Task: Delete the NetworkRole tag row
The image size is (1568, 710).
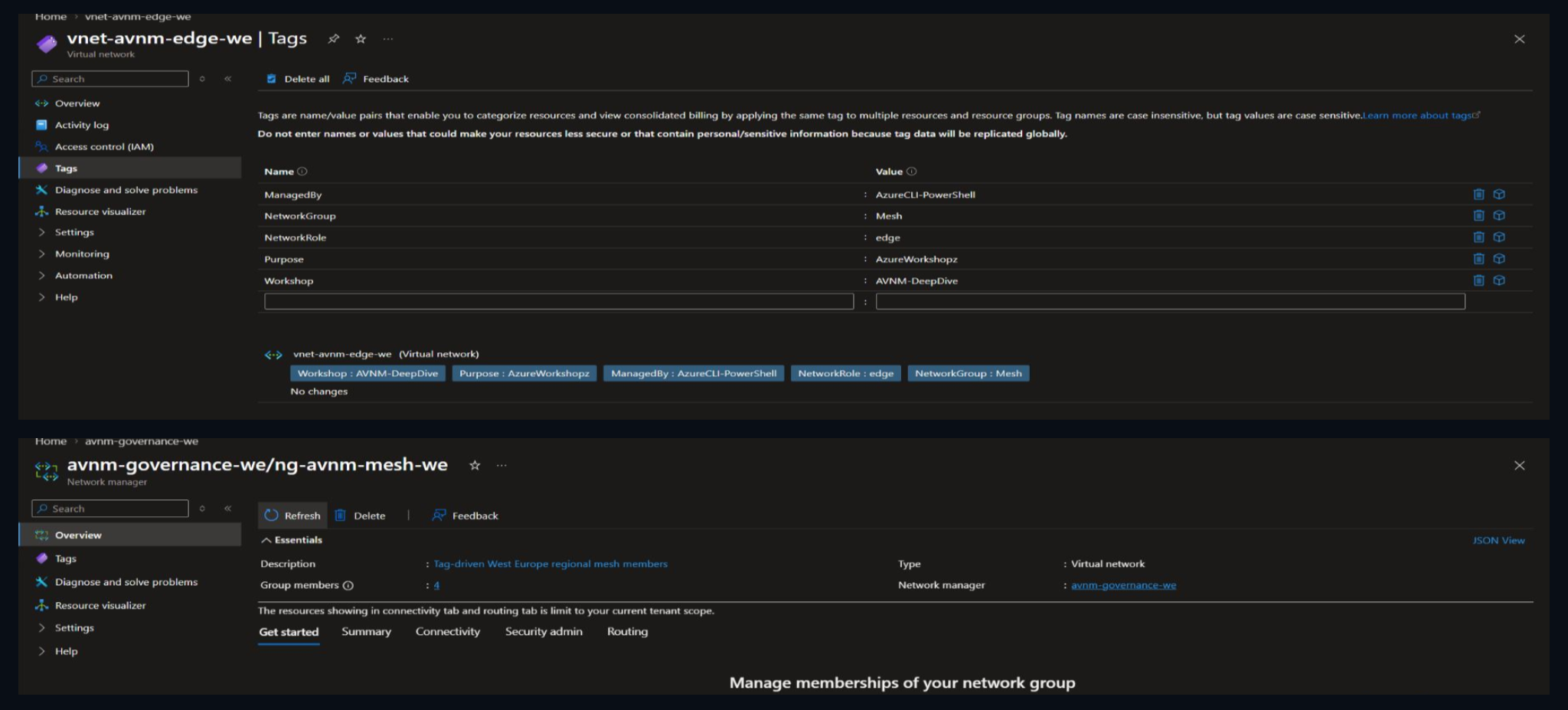Action: pos(1478,237)
